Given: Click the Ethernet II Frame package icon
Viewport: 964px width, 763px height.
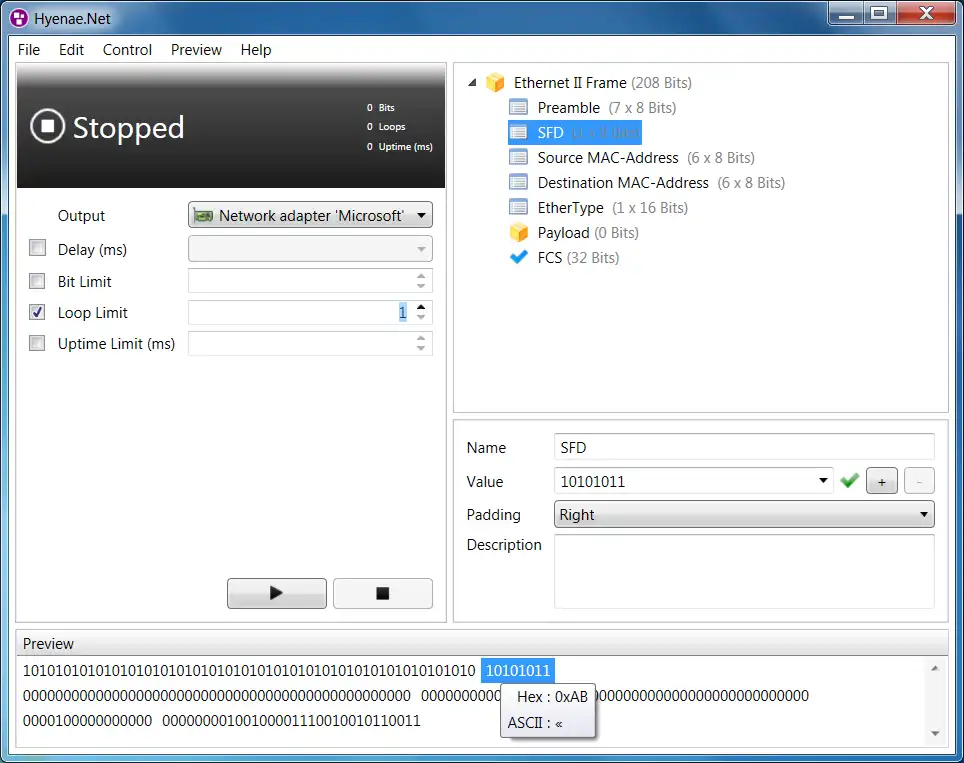Looking at the screenshot, I should click(x=495, y=82).
